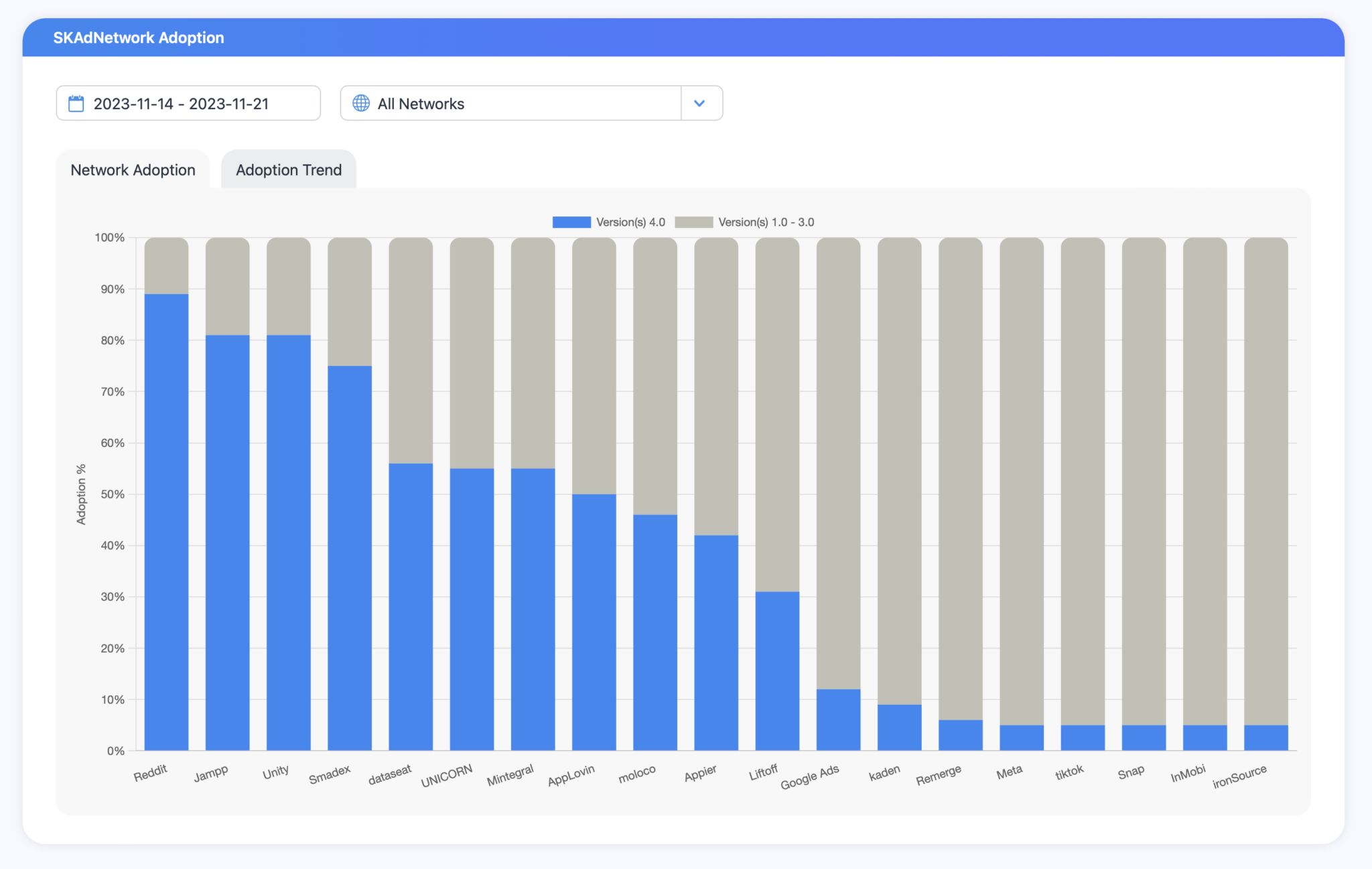Click the blue AppLovin bar segment
This screenshot has width=1372, height=869.
pyautogui.click(x=594, y=622)
